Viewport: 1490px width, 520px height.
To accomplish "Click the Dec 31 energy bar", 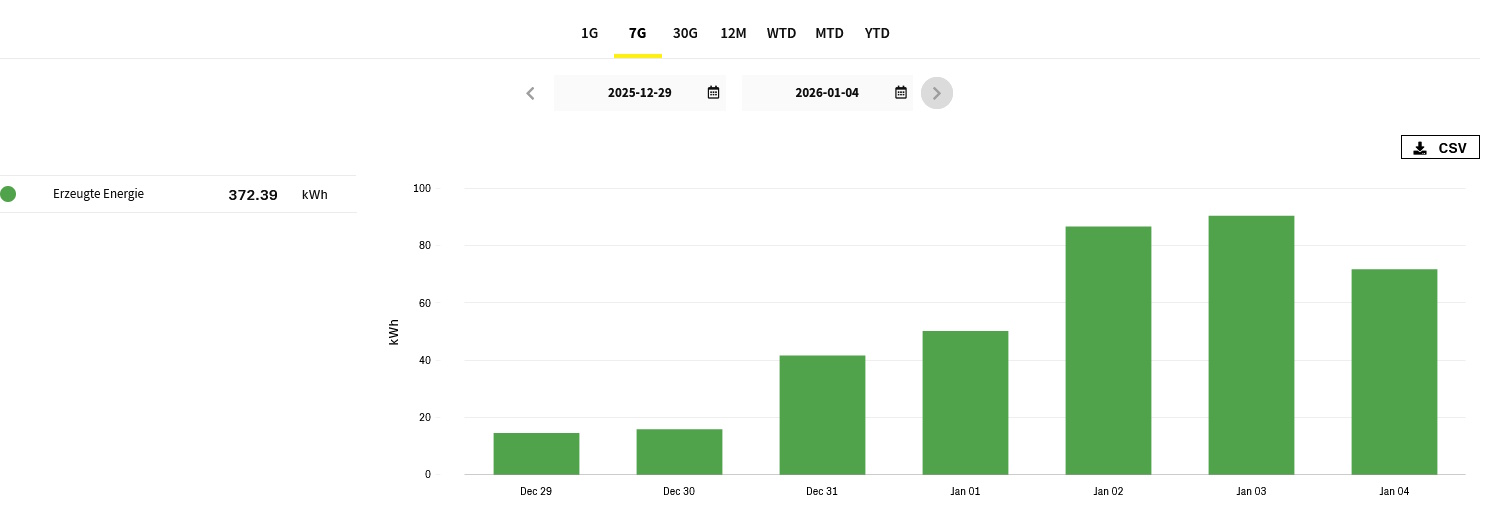I will (822, 415).
